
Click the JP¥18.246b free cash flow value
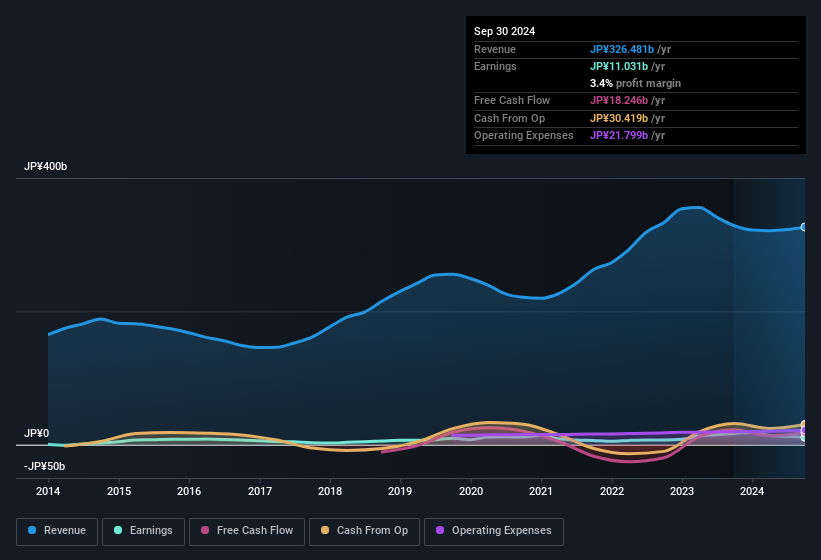[619, 100]
